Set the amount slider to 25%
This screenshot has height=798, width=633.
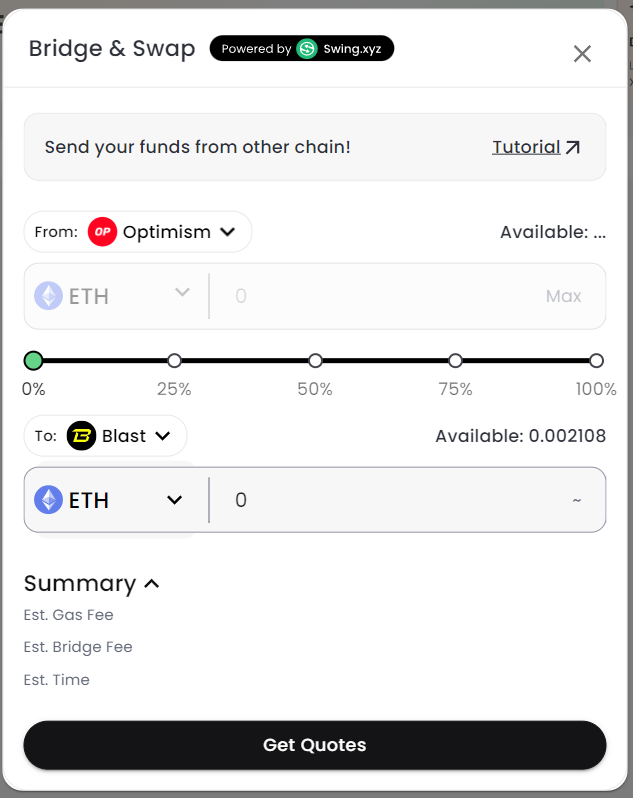pos(174,360)
